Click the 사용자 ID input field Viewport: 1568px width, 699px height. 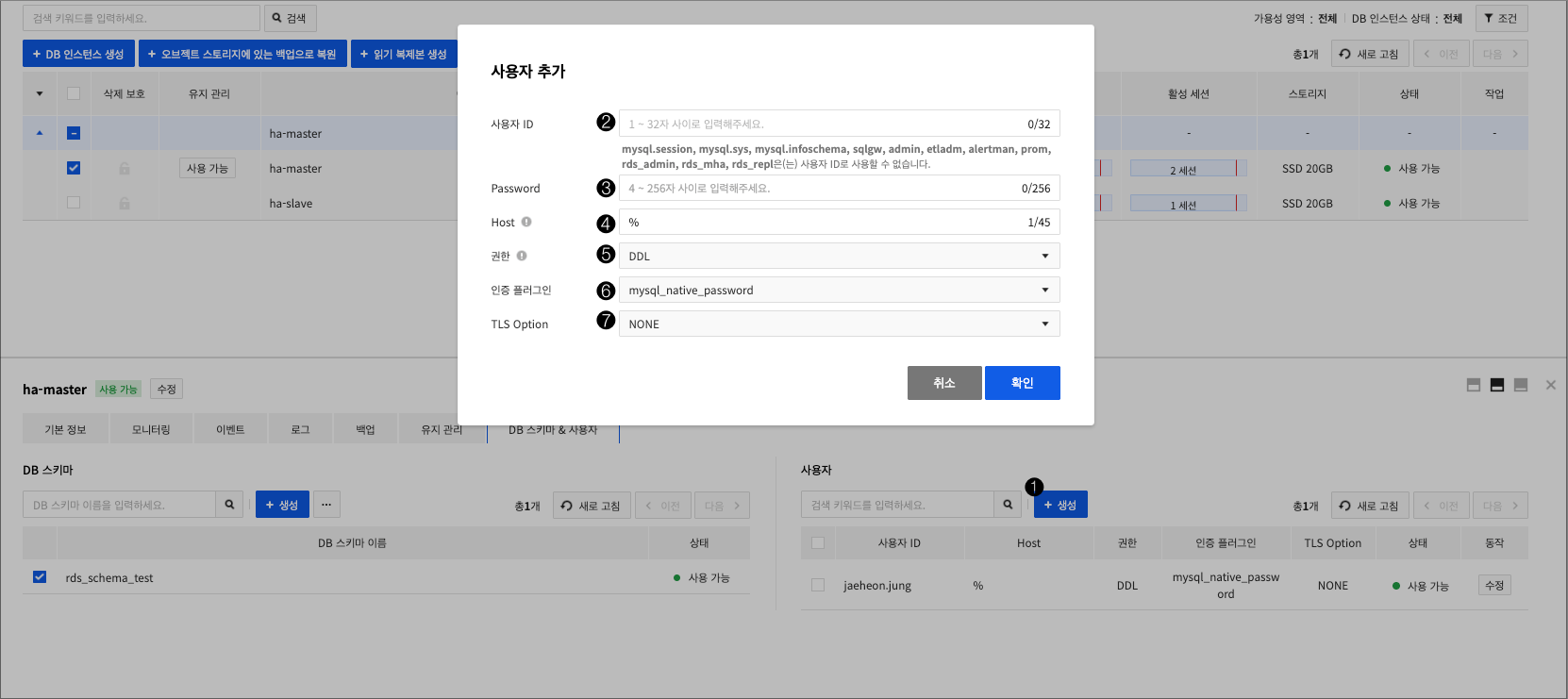pos(840,124)
